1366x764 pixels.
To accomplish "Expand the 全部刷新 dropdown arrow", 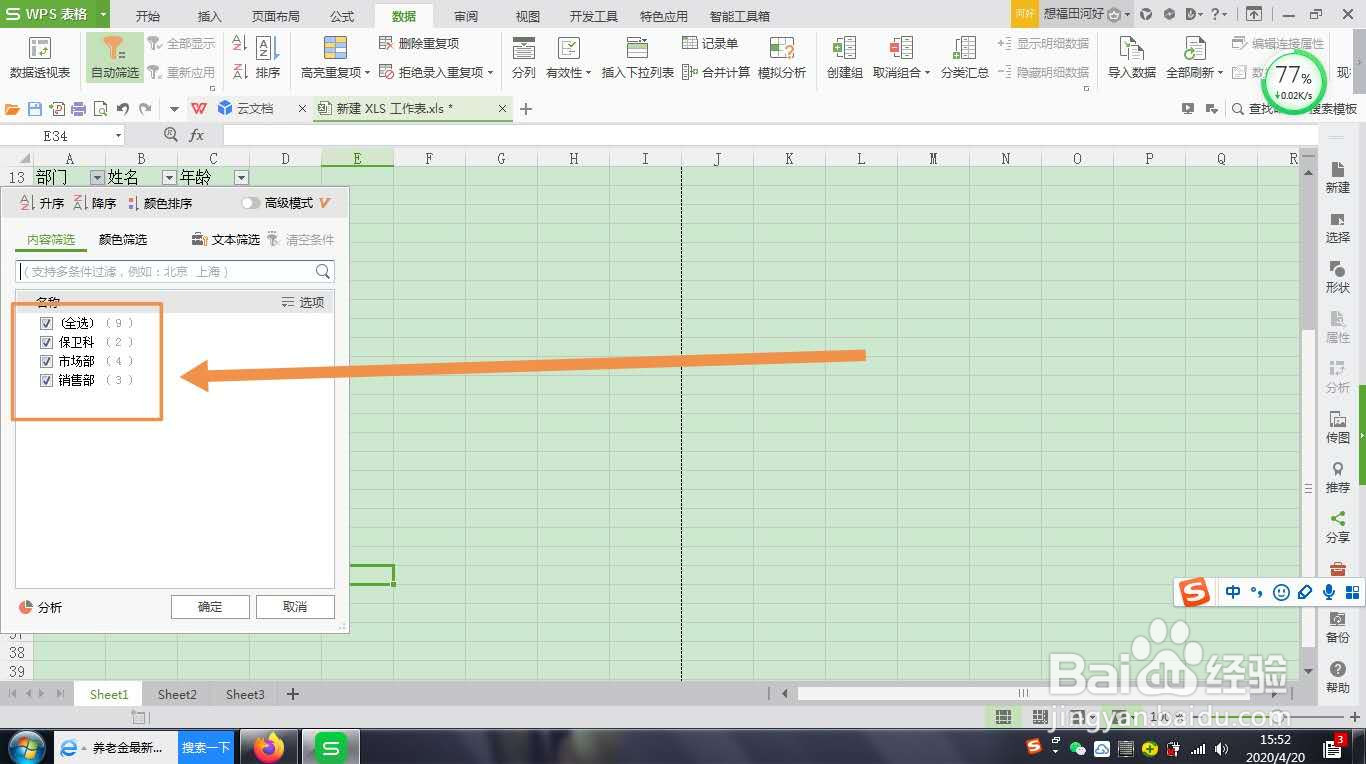I will pyautogui.click(x=1220, y=73).
